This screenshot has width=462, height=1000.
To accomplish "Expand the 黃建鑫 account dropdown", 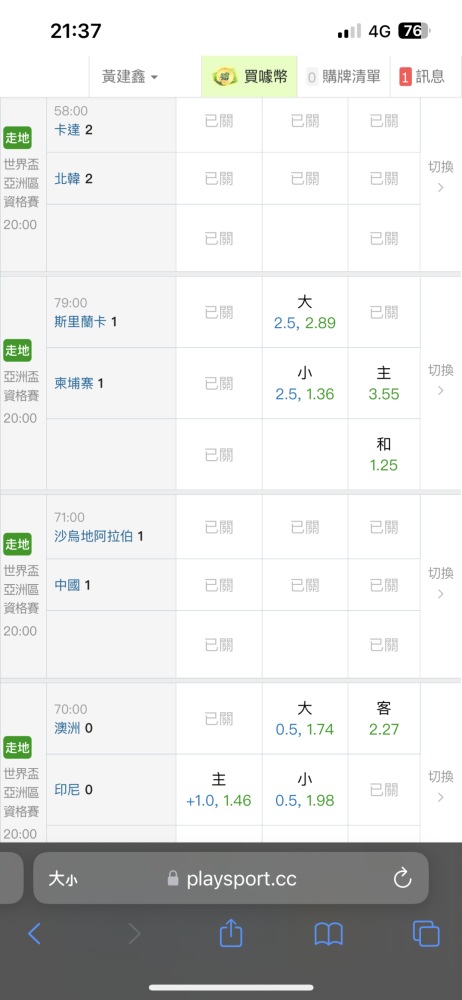I will tap(130, 77).
